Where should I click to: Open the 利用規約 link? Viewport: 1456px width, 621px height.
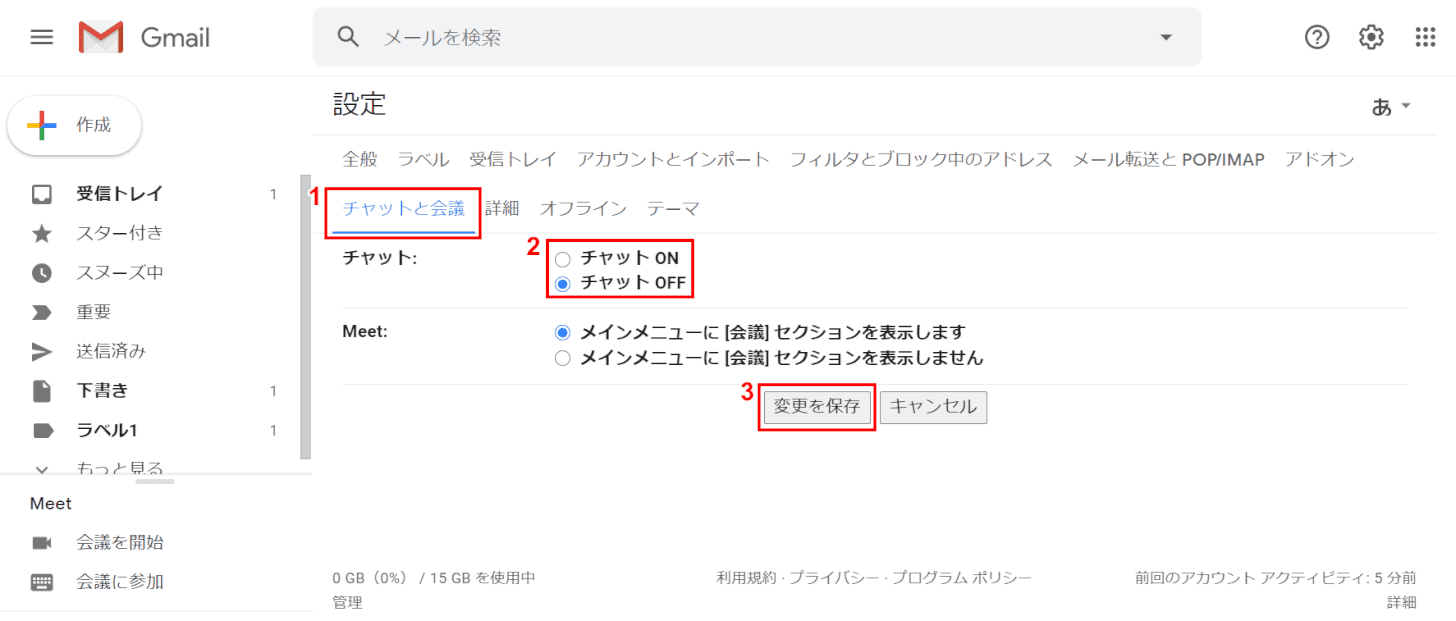coord(746,577)
